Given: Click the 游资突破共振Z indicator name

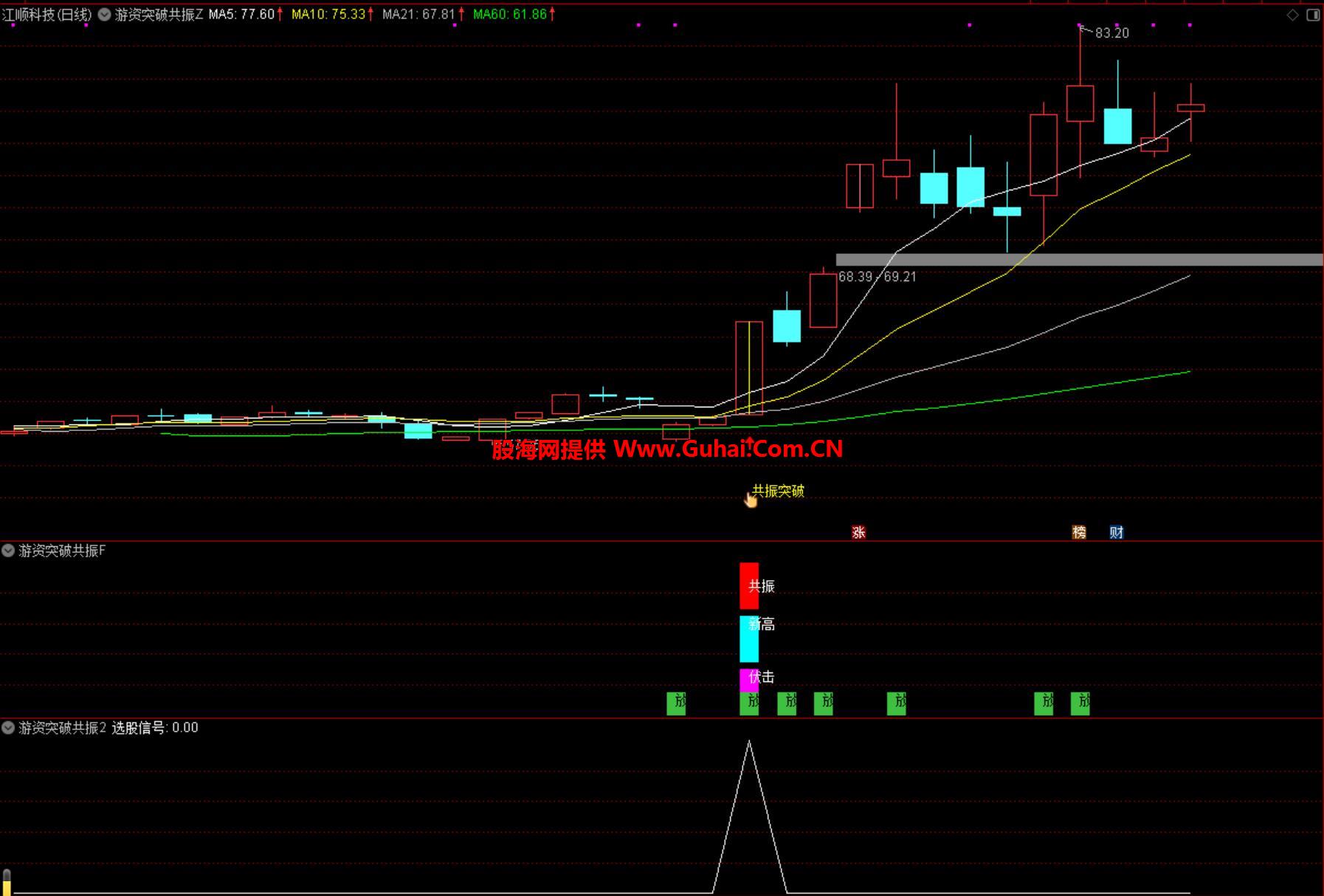Looking at the screenshot, I should 159,14.
